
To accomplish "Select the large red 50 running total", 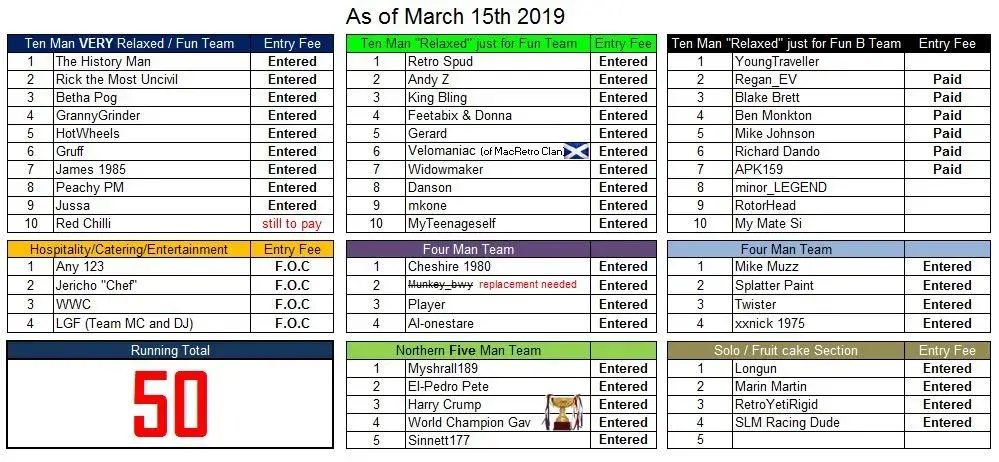I will coord(171,404).
